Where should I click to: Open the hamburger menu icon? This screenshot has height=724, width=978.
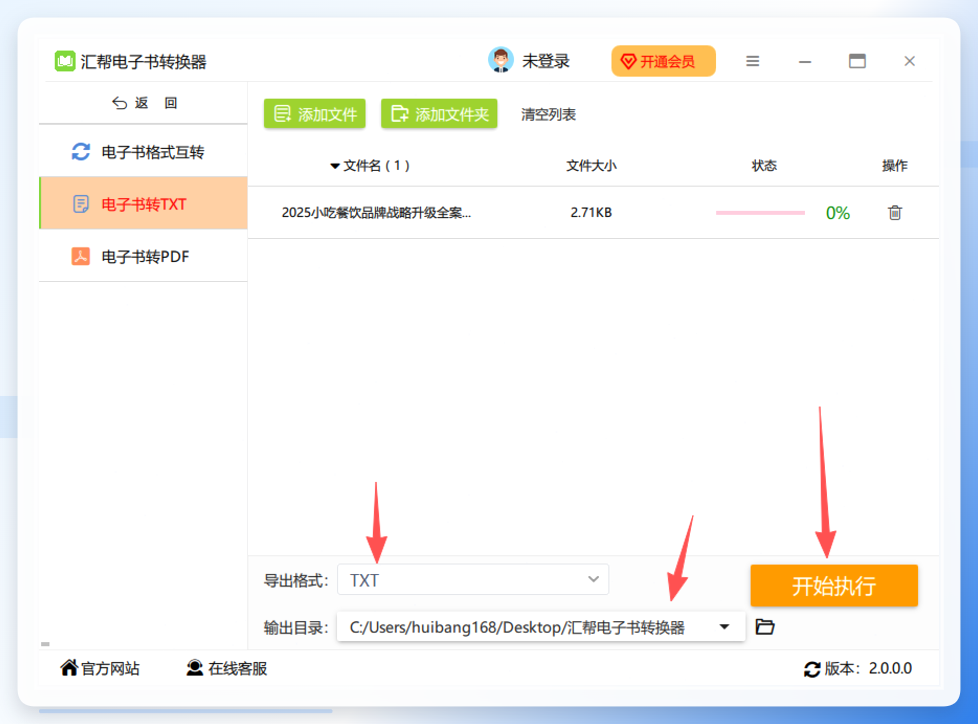tap(753, 61)
